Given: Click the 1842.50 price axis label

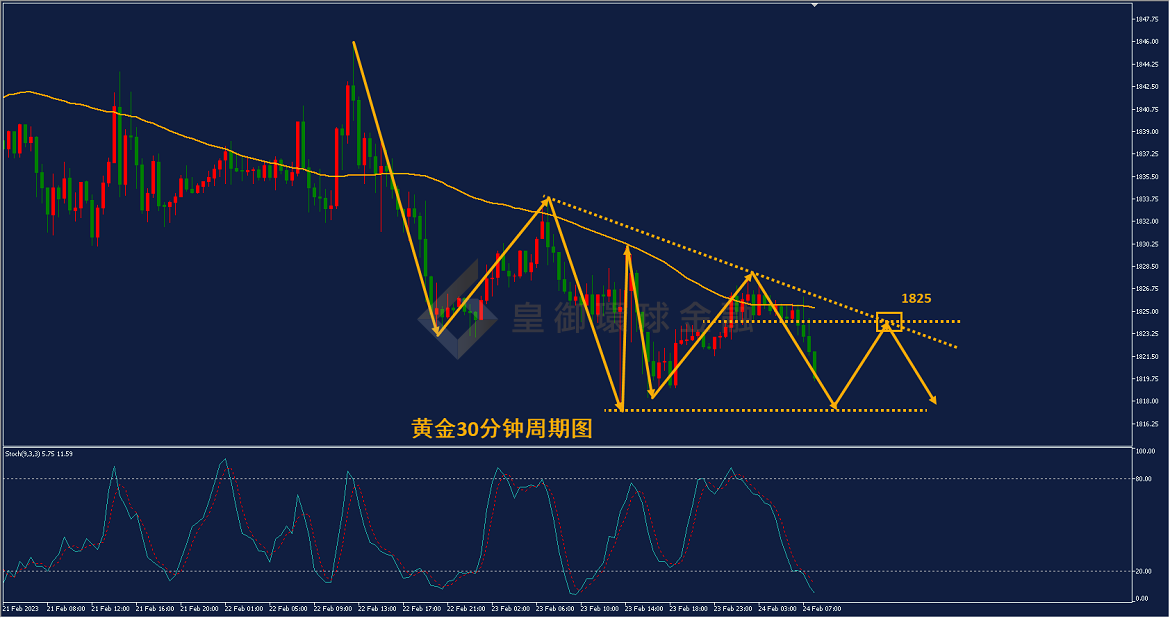Looking at the screenshot, I should (x=1148, y=87).
